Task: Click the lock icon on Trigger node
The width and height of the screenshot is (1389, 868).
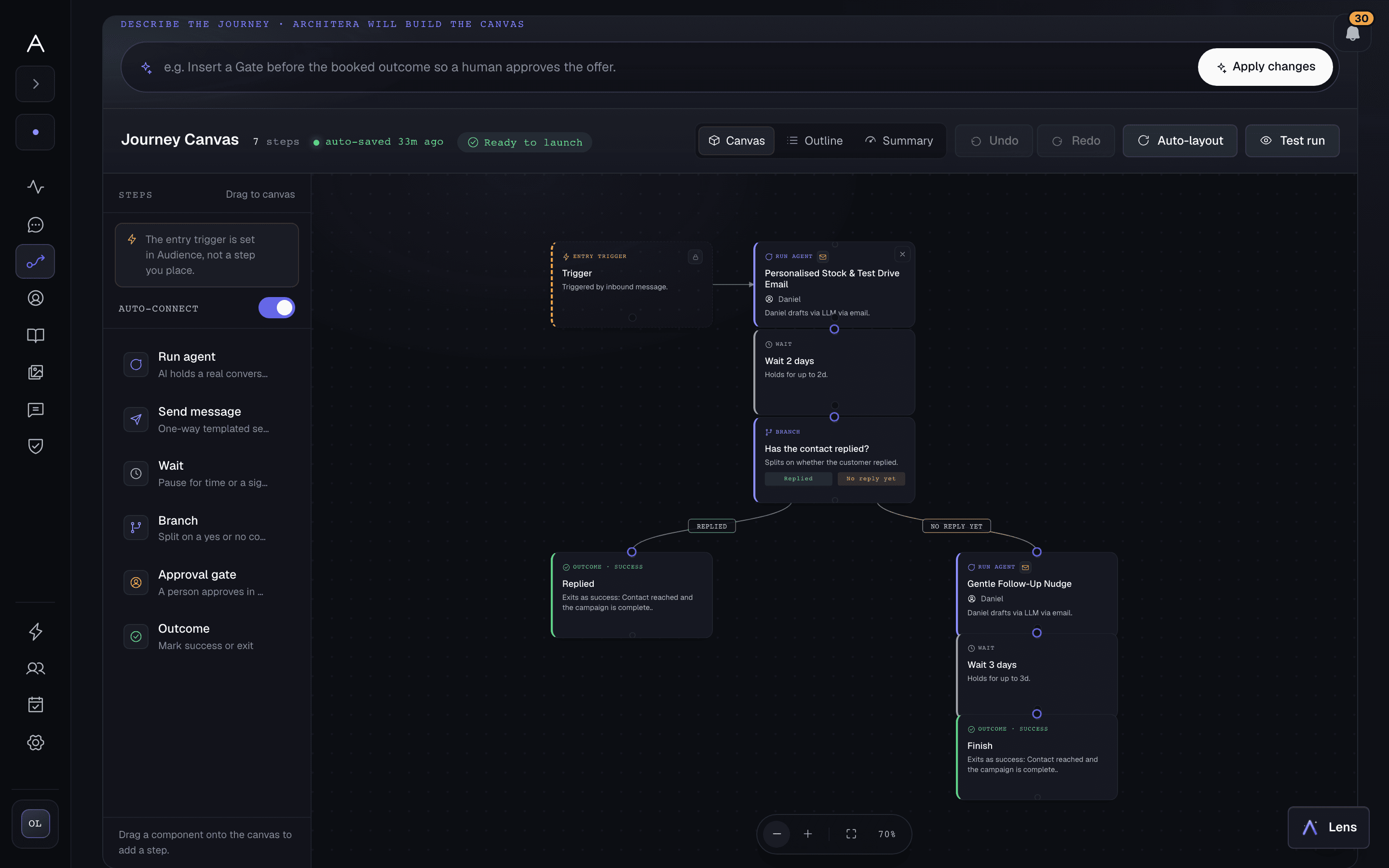Action: (x=695, y=257)
